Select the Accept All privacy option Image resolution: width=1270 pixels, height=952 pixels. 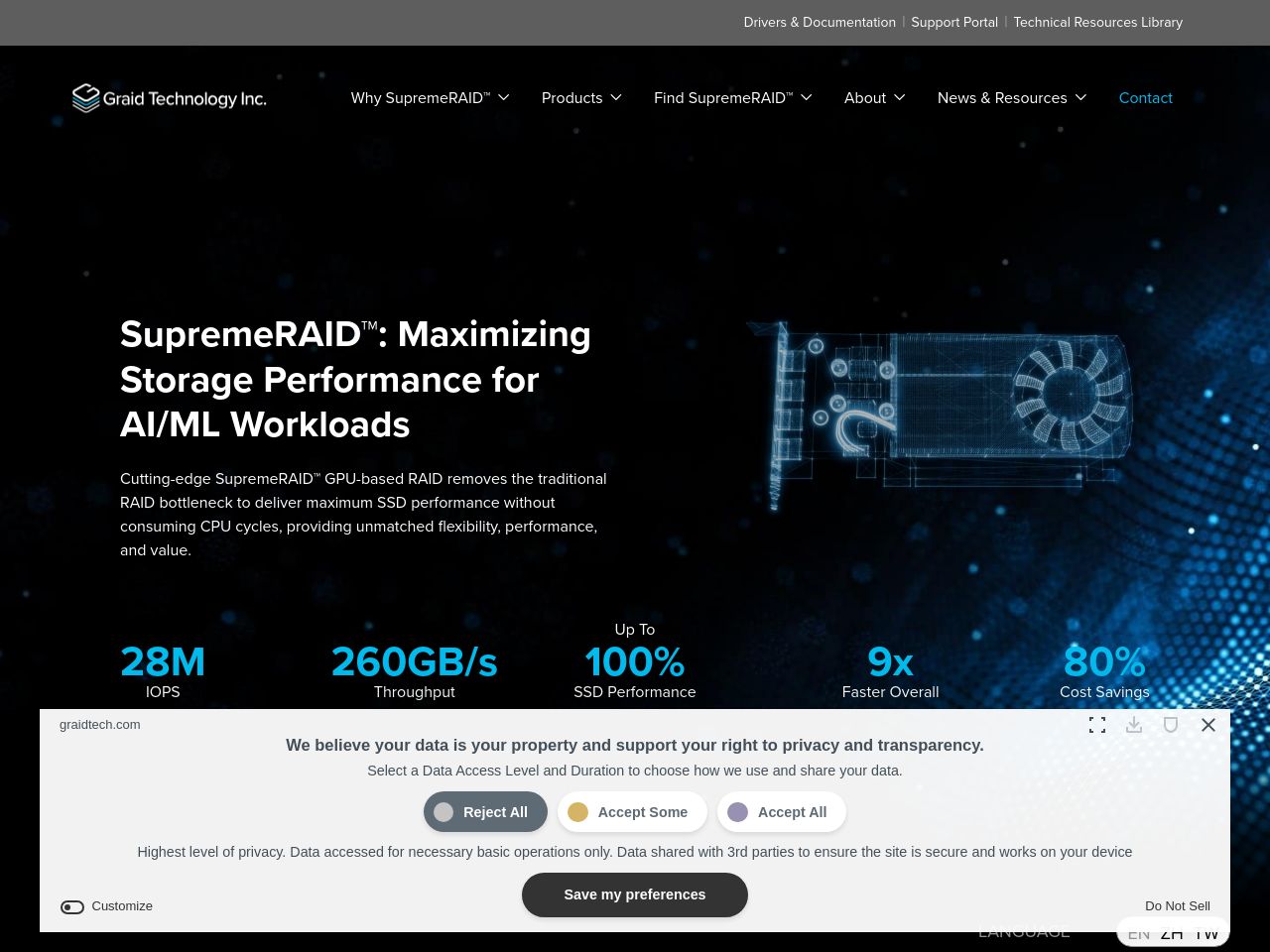(x=781, y=812)
